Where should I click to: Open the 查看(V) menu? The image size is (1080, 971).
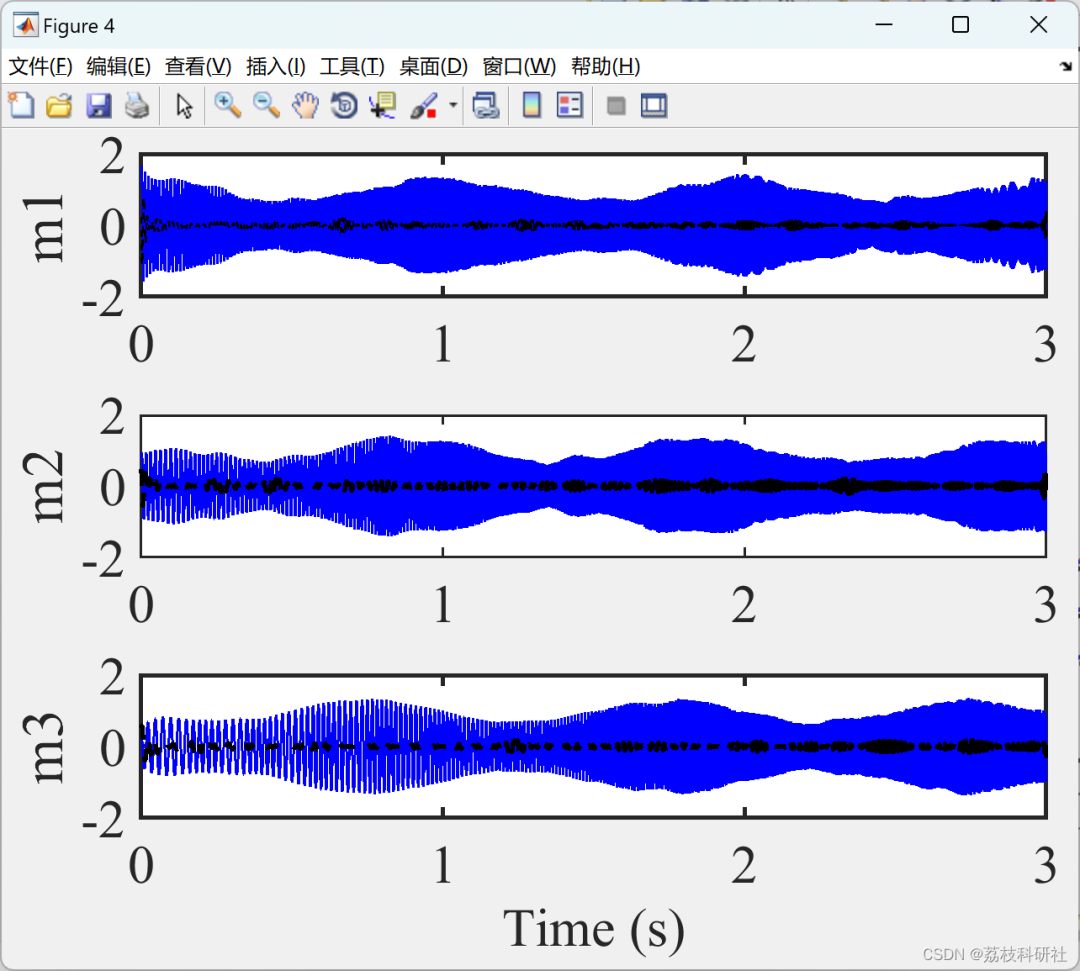point(198,67)
